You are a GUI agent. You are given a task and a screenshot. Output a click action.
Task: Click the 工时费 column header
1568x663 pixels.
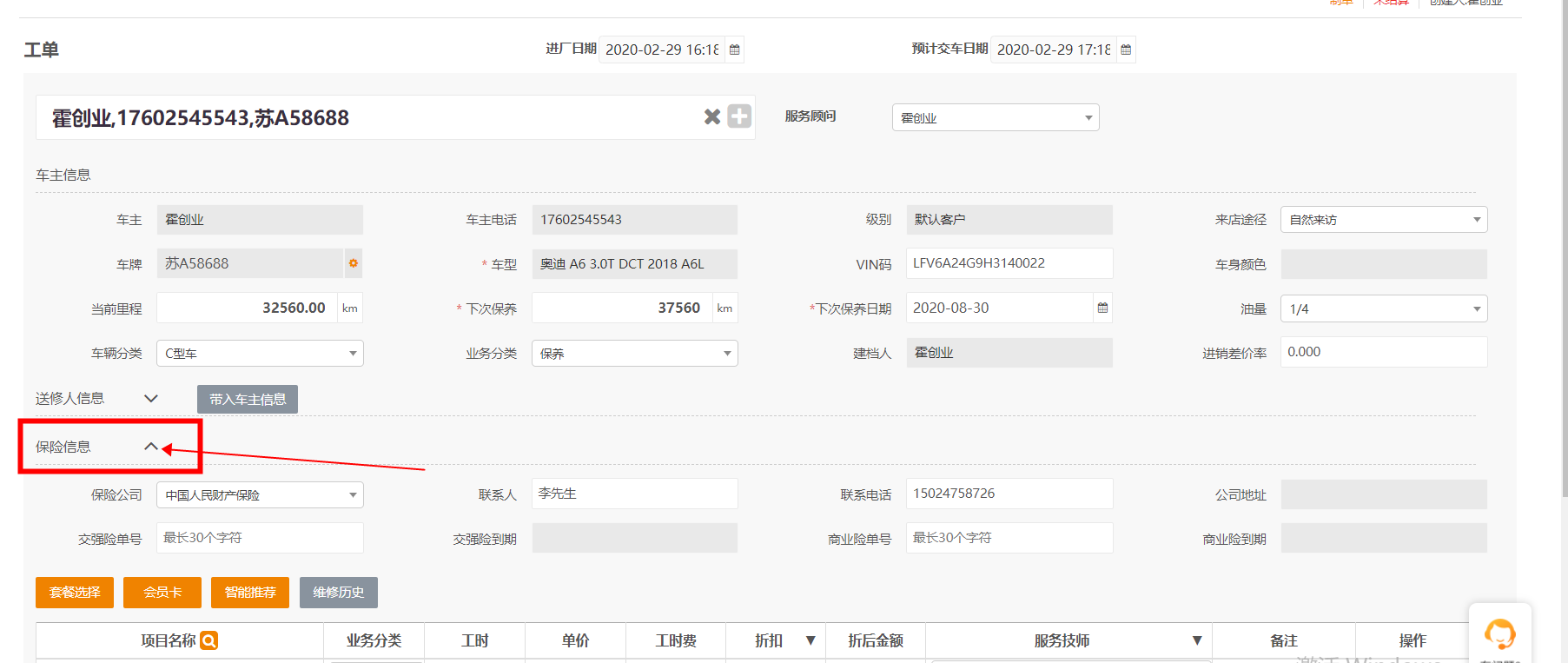(x=676, y=640)
